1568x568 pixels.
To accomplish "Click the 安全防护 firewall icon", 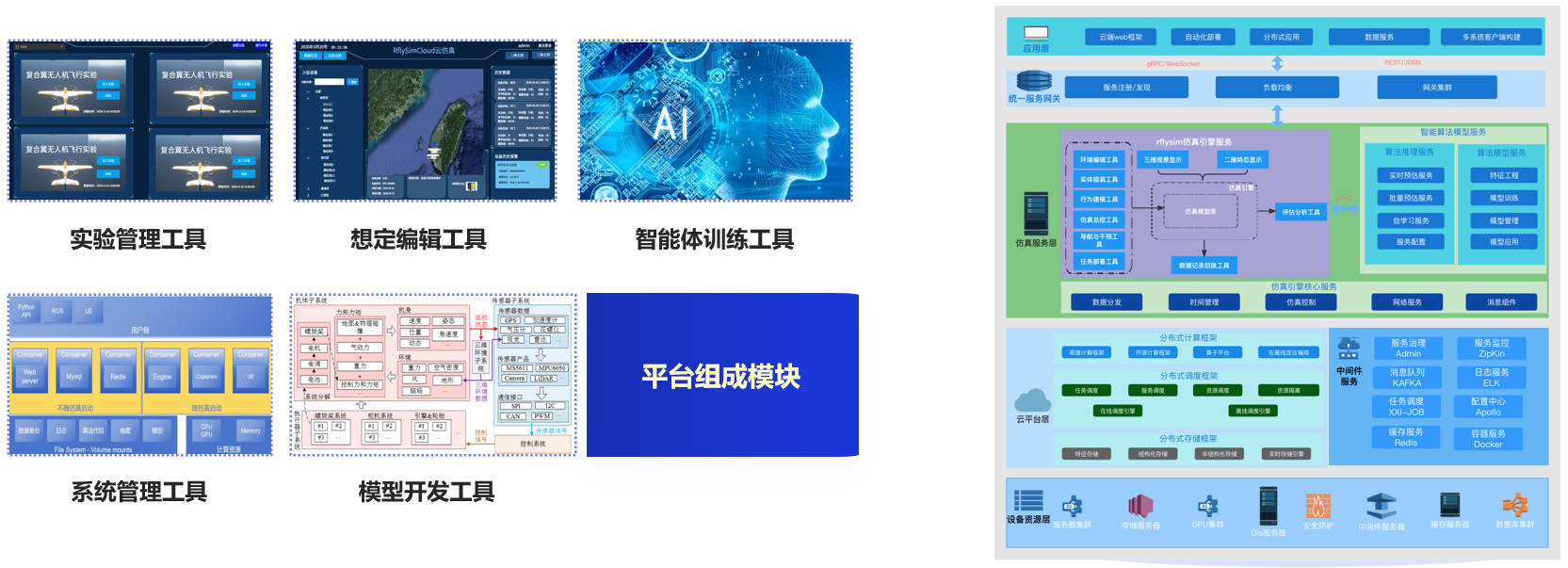I will [1317, 506].
